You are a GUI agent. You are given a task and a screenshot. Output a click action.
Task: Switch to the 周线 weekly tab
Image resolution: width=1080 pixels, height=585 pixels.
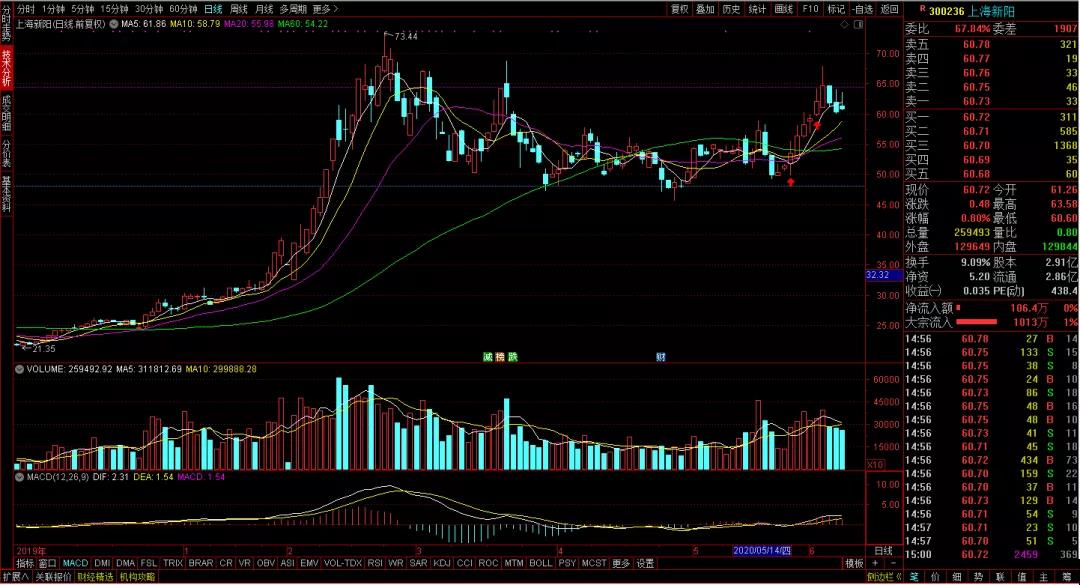238,9
